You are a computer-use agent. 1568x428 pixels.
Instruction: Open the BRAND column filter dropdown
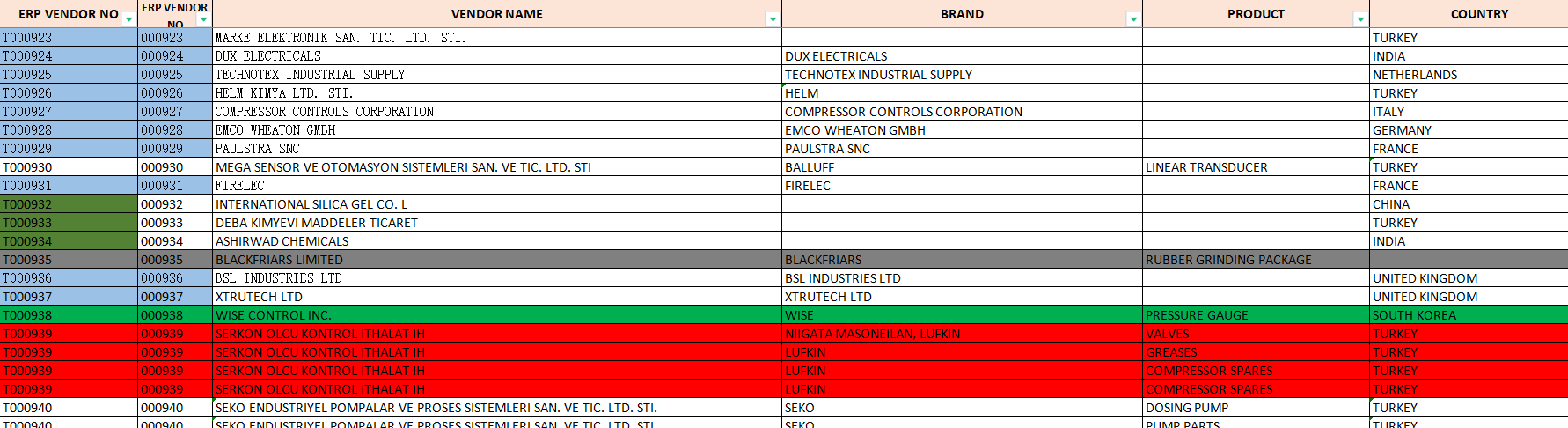point(1133,19)
